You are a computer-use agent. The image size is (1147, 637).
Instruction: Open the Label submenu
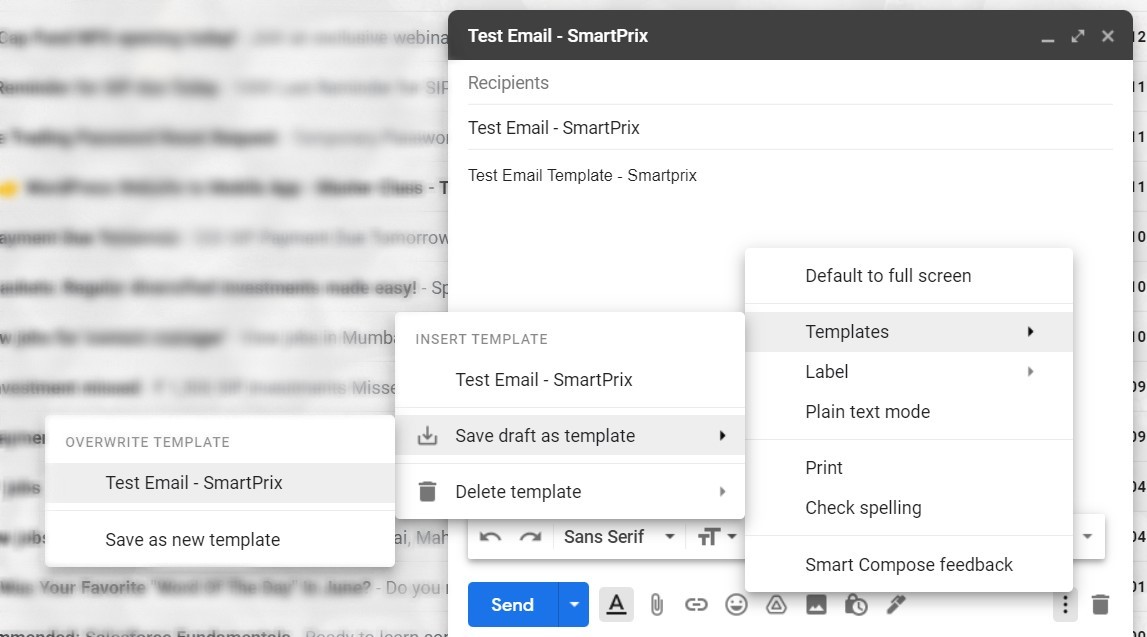[909, 372]
